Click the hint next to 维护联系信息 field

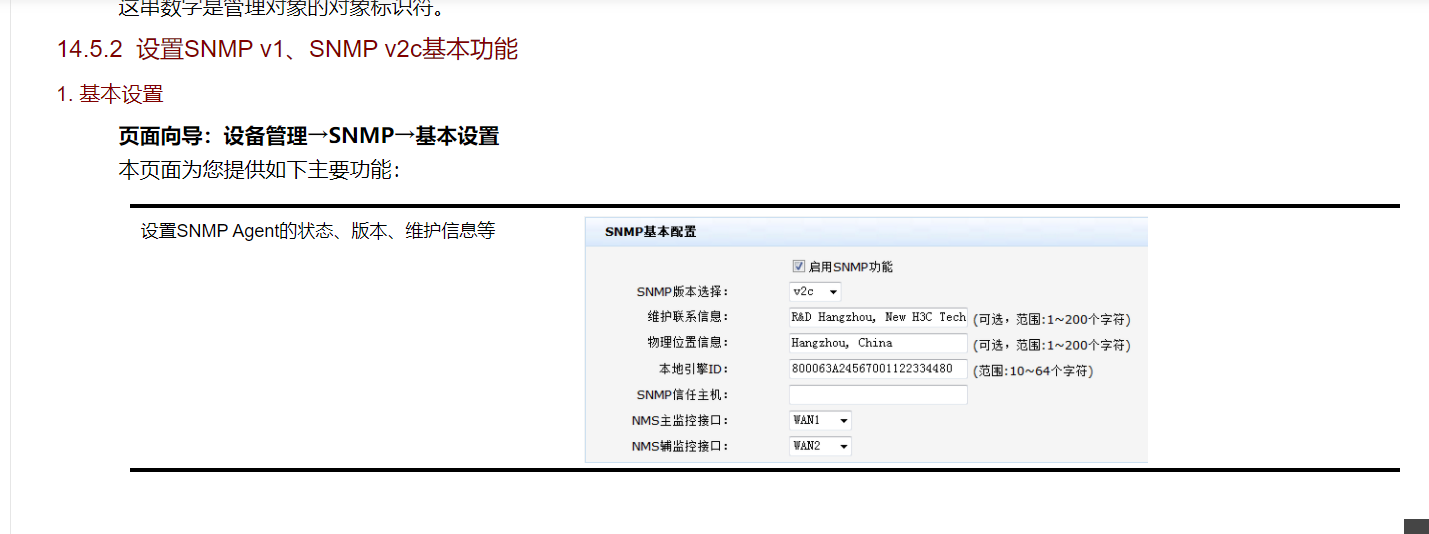(1052, 320)
